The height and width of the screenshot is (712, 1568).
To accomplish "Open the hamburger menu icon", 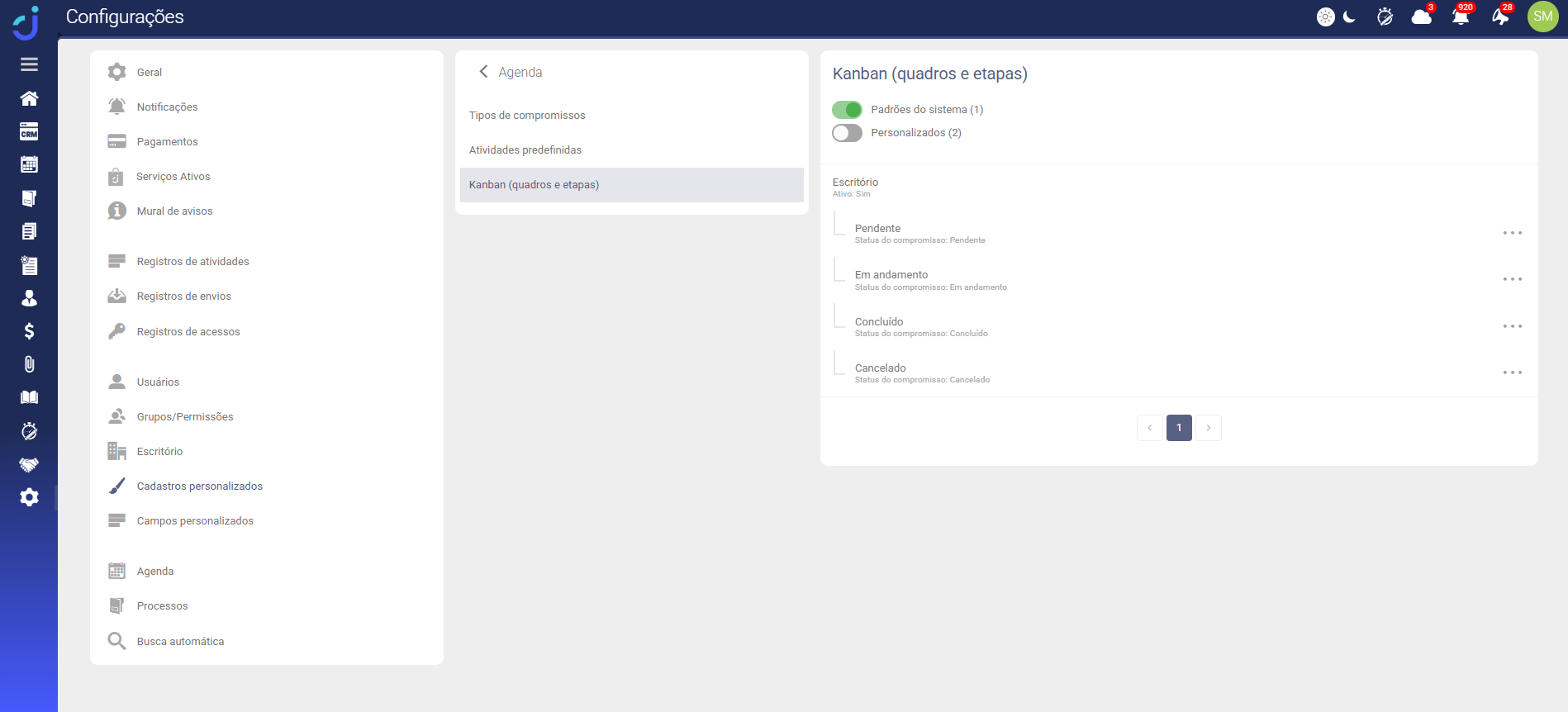I will (29, 64).
